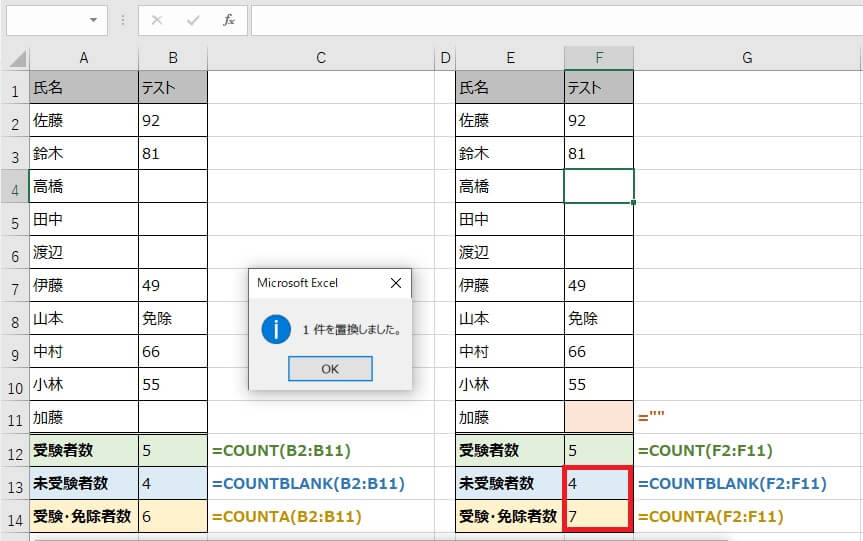Click cell F14 showing value 7
Screen dimensions: 863x541
pyautogui.click(x=598, y=516)
